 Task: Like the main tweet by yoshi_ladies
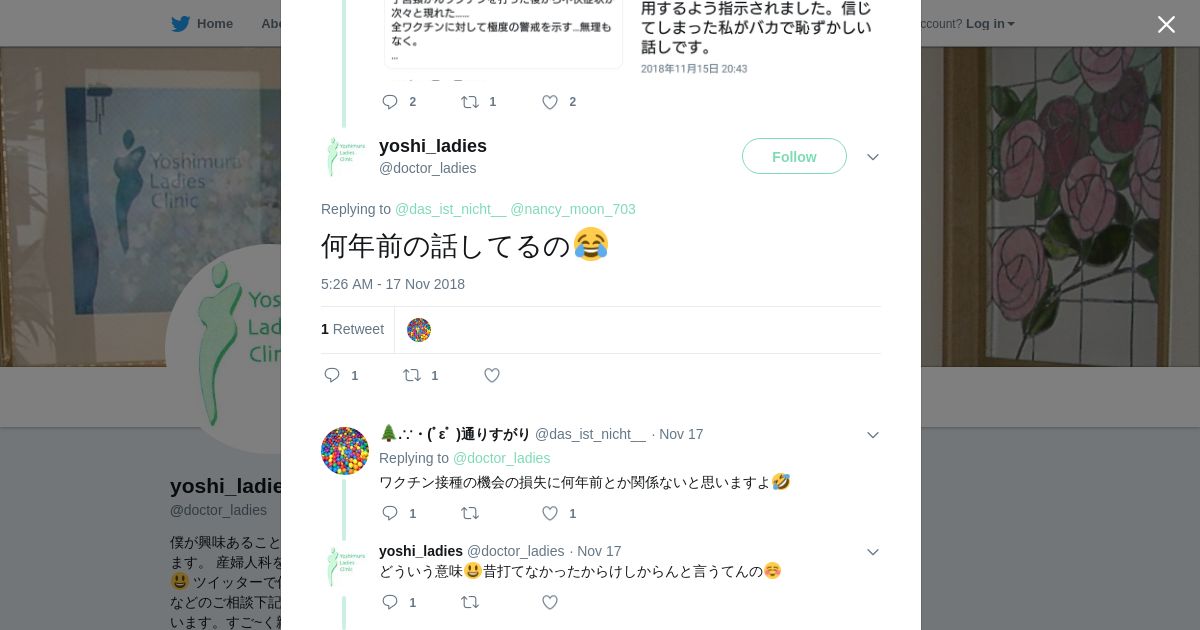click(x=492, y=375)
